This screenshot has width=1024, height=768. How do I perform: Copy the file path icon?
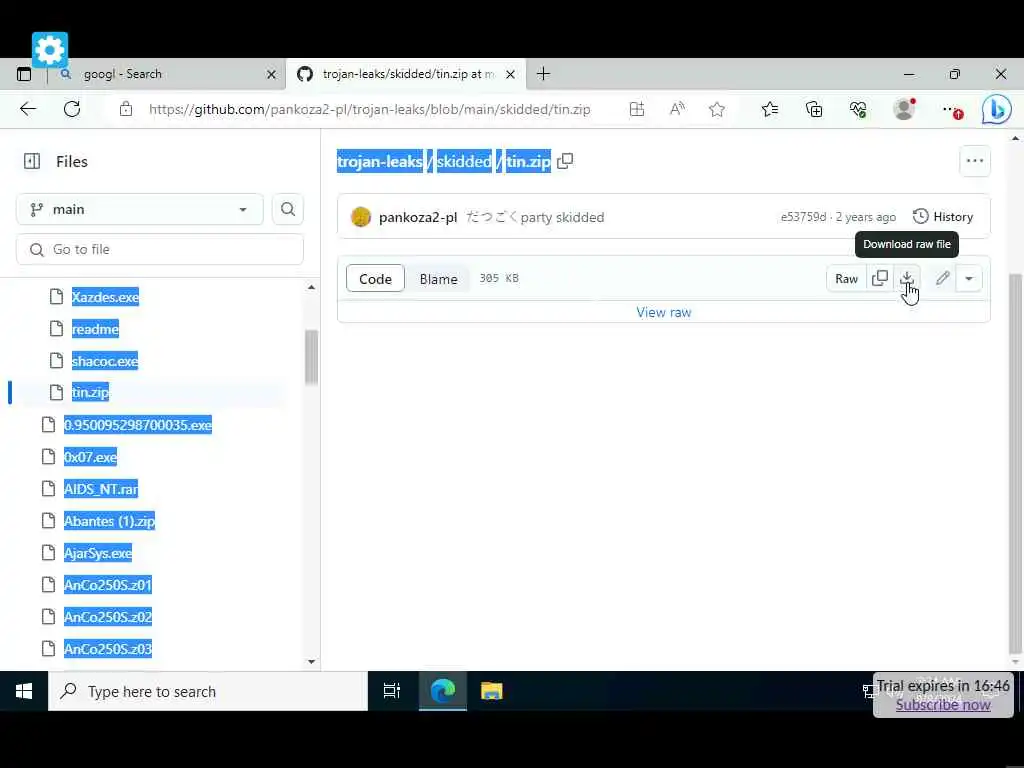point(566,161)
